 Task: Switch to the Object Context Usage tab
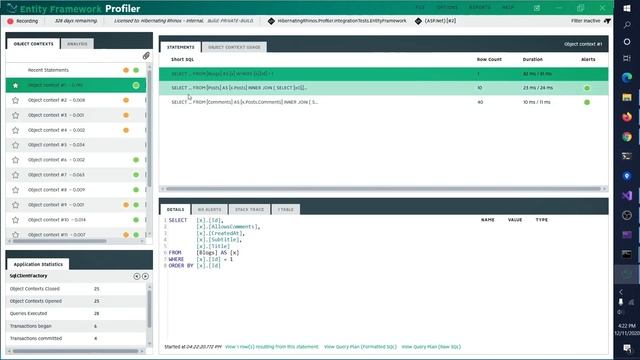click(x=234, y=47)
